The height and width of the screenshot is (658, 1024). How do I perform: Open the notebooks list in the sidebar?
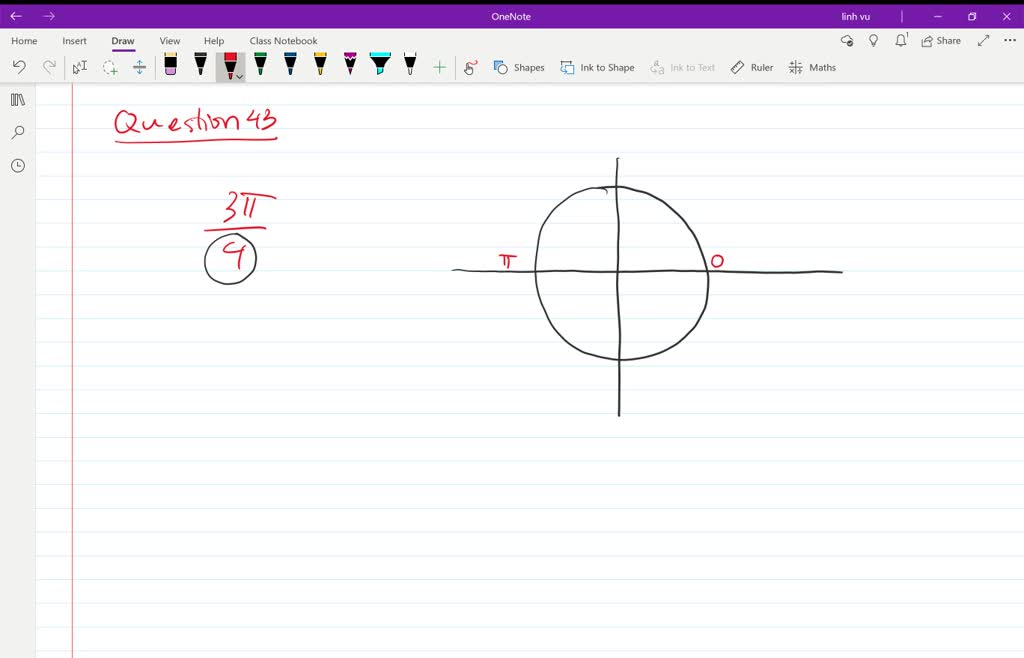17,99
